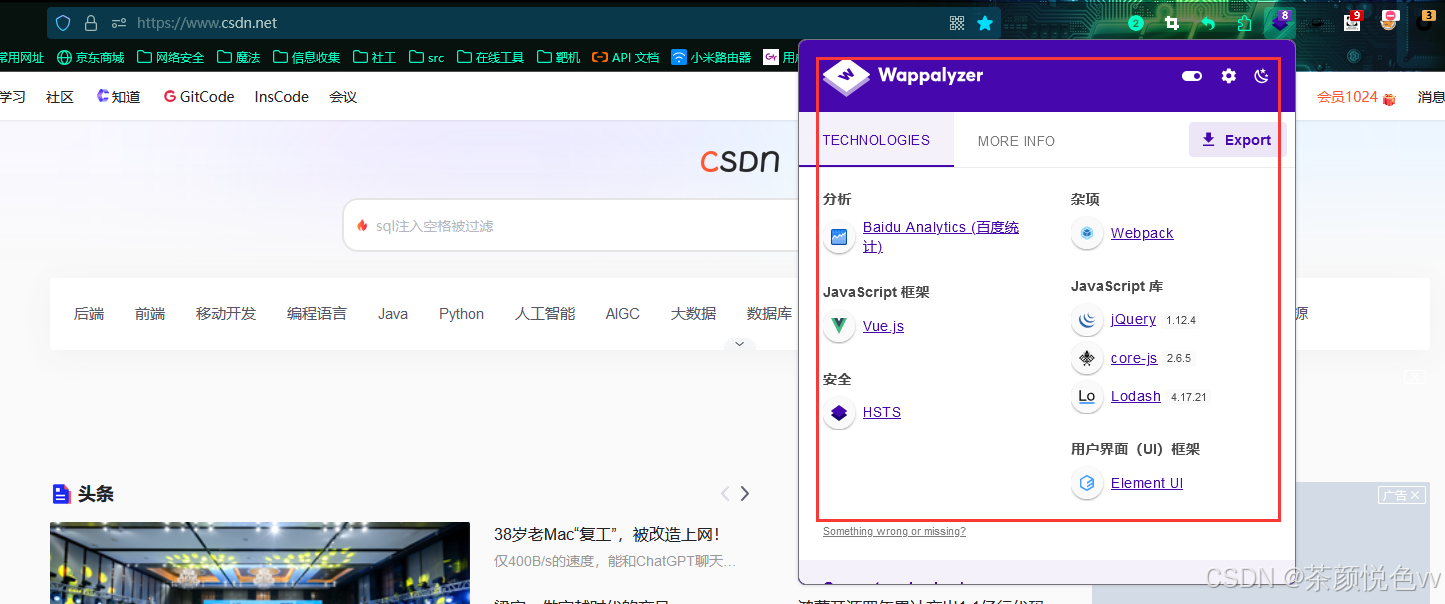Click the crop screenshot extension icon
The image size is (1445, 604).
1172,23
